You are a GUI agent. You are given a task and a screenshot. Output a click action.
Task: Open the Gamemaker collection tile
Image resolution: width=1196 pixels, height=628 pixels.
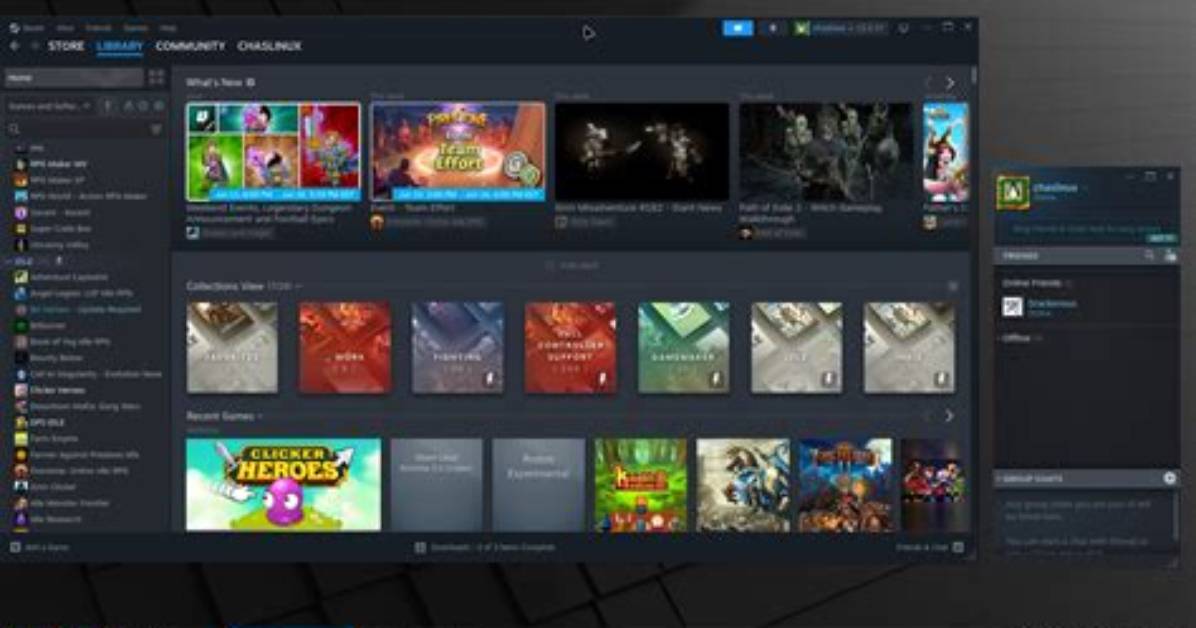[683, 347]
